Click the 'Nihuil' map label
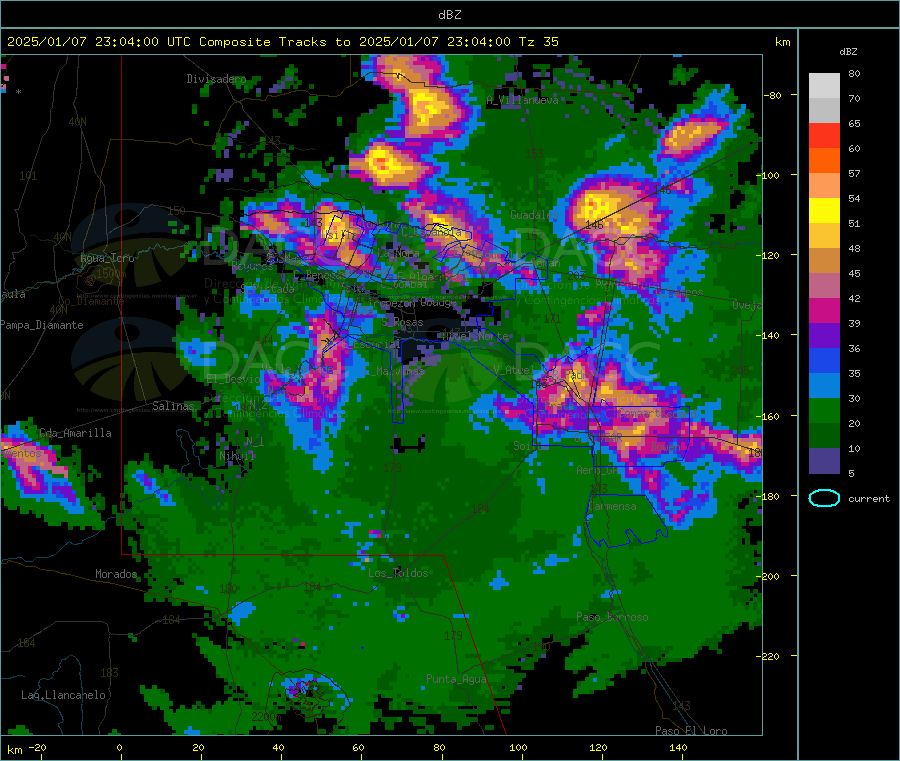 [237, 456]
